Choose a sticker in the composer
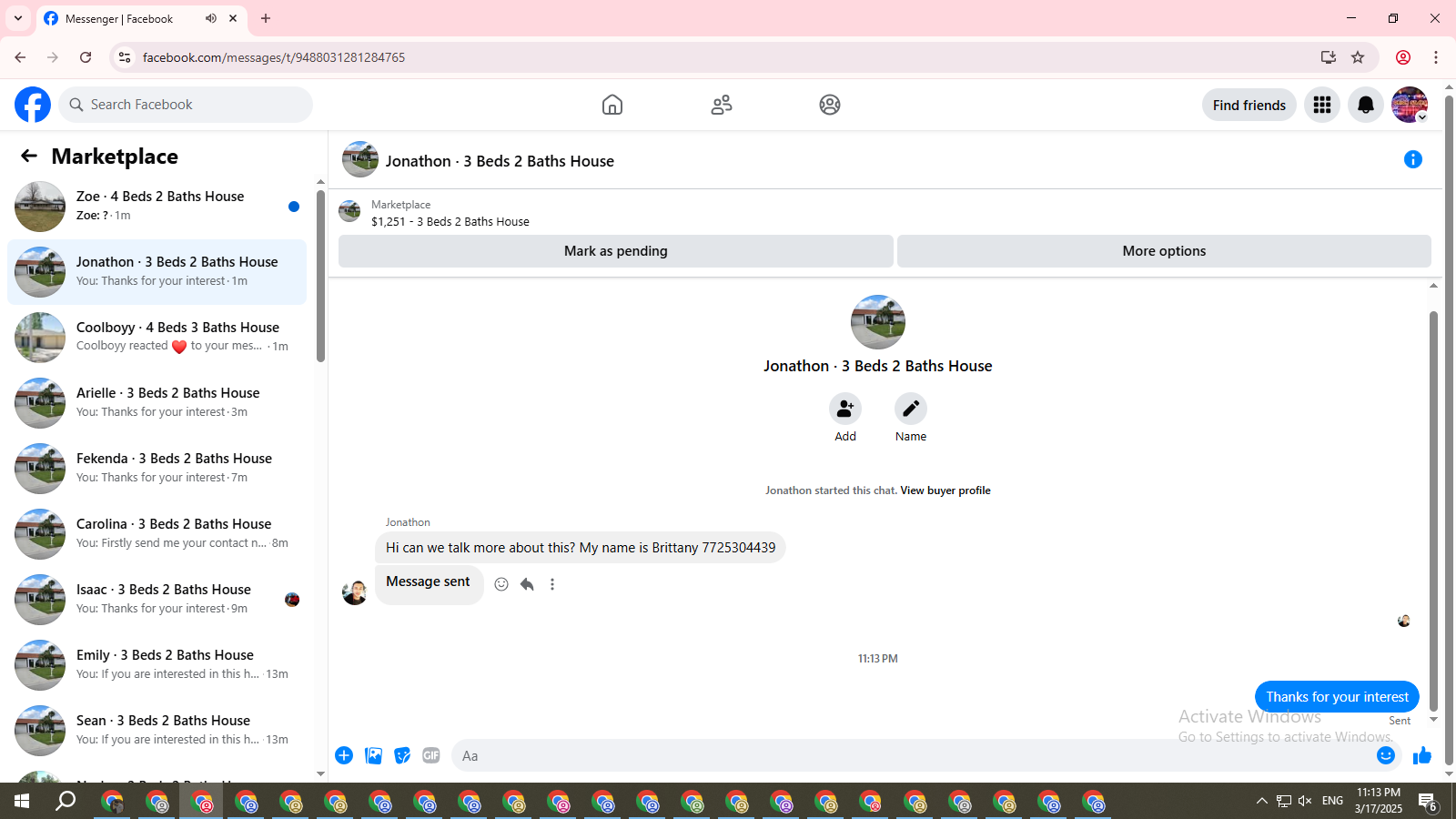The height and width of the screenshot is (819, 1456). tap(402, 755)
